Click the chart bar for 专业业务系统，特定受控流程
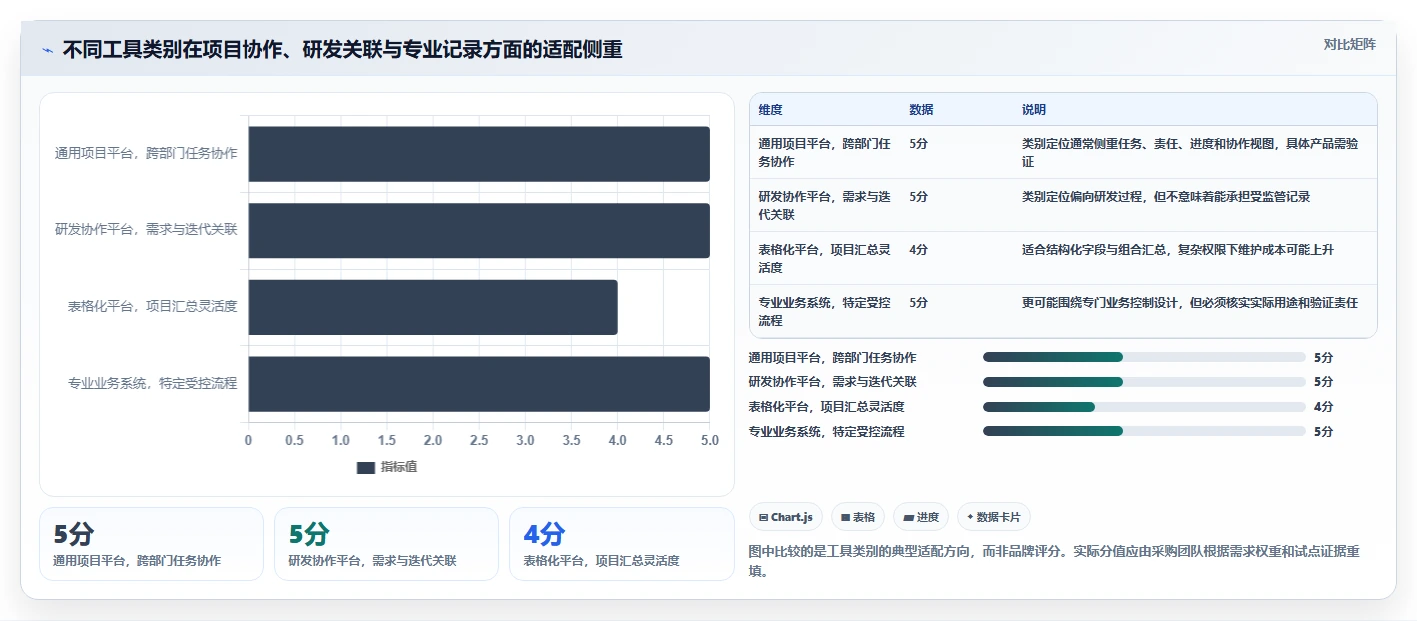 (479, 383)
